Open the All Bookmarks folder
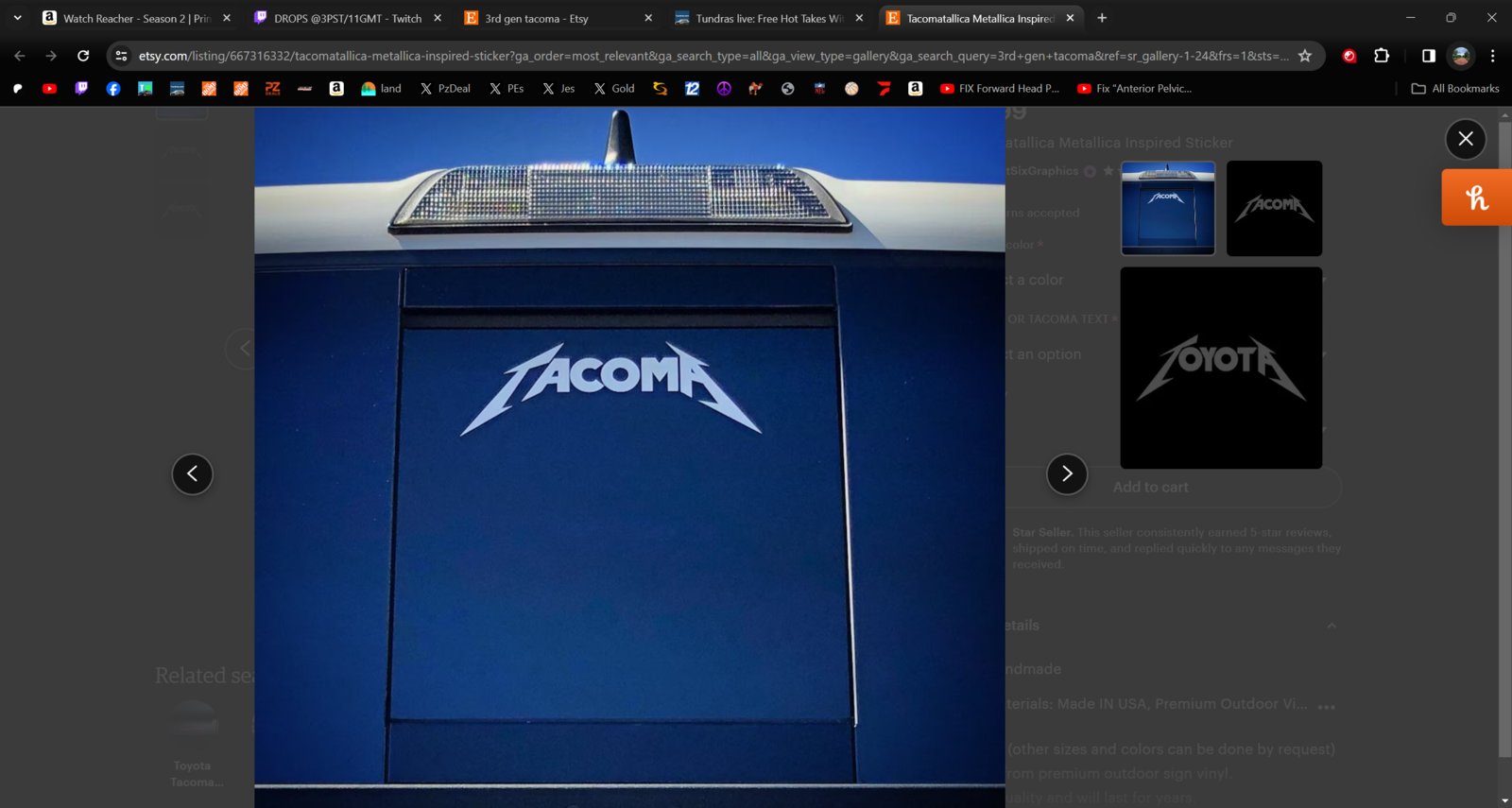 pyautogui.click(x=1455, y=89)
